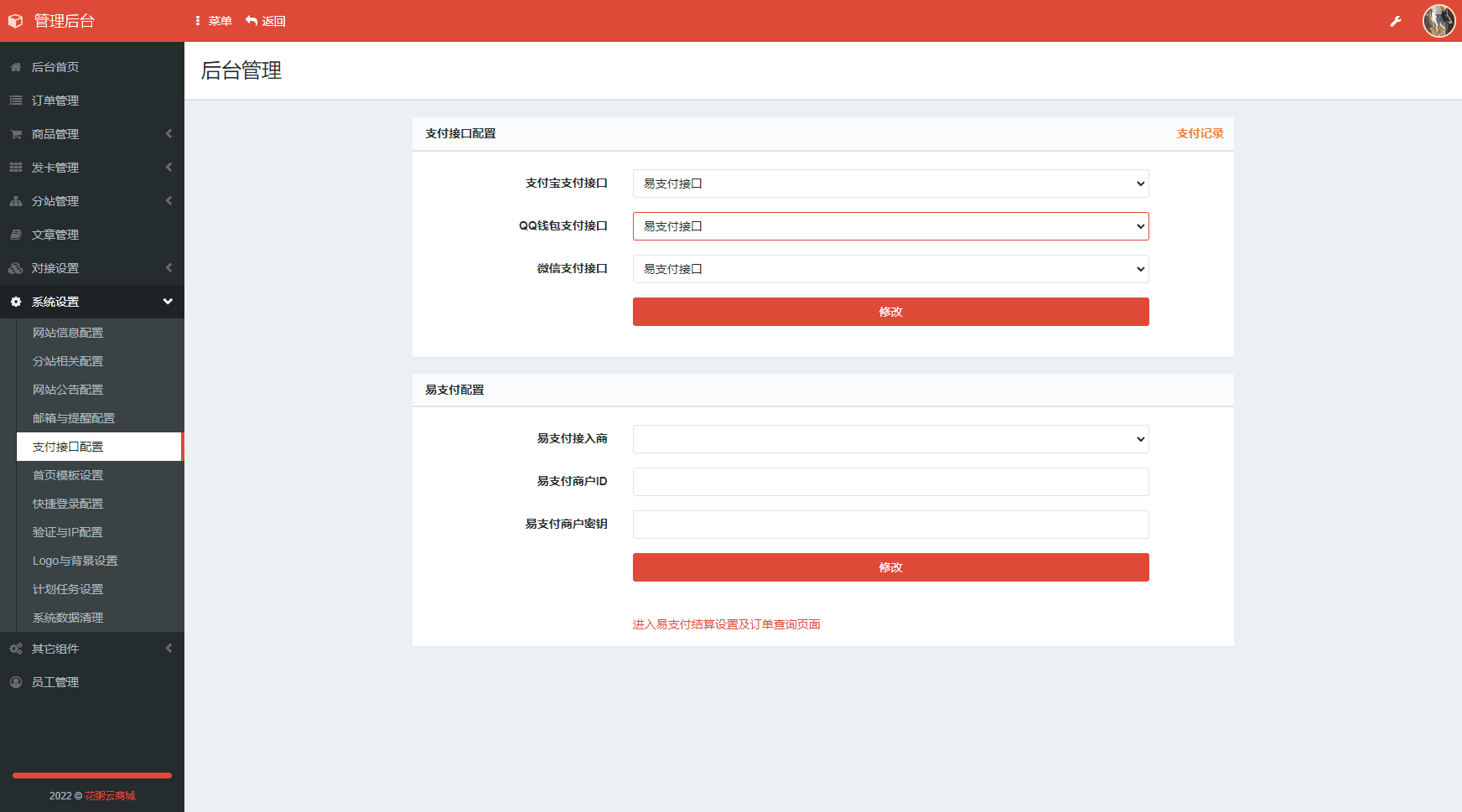Image resolution: width=1462 pixels, height=812 pixels.
Task: Click the sitemap icon for 分站管理
Action: [16, 201]
